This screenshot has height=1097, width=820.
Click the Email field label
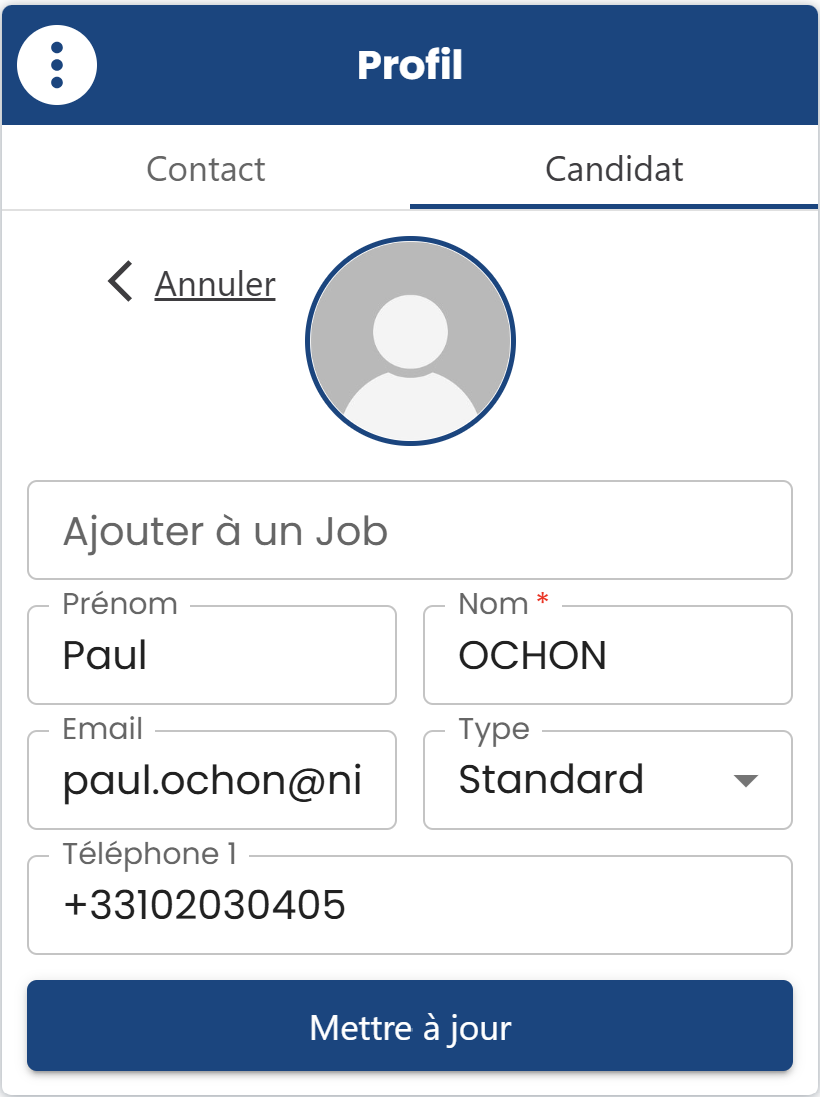[102, 729]
